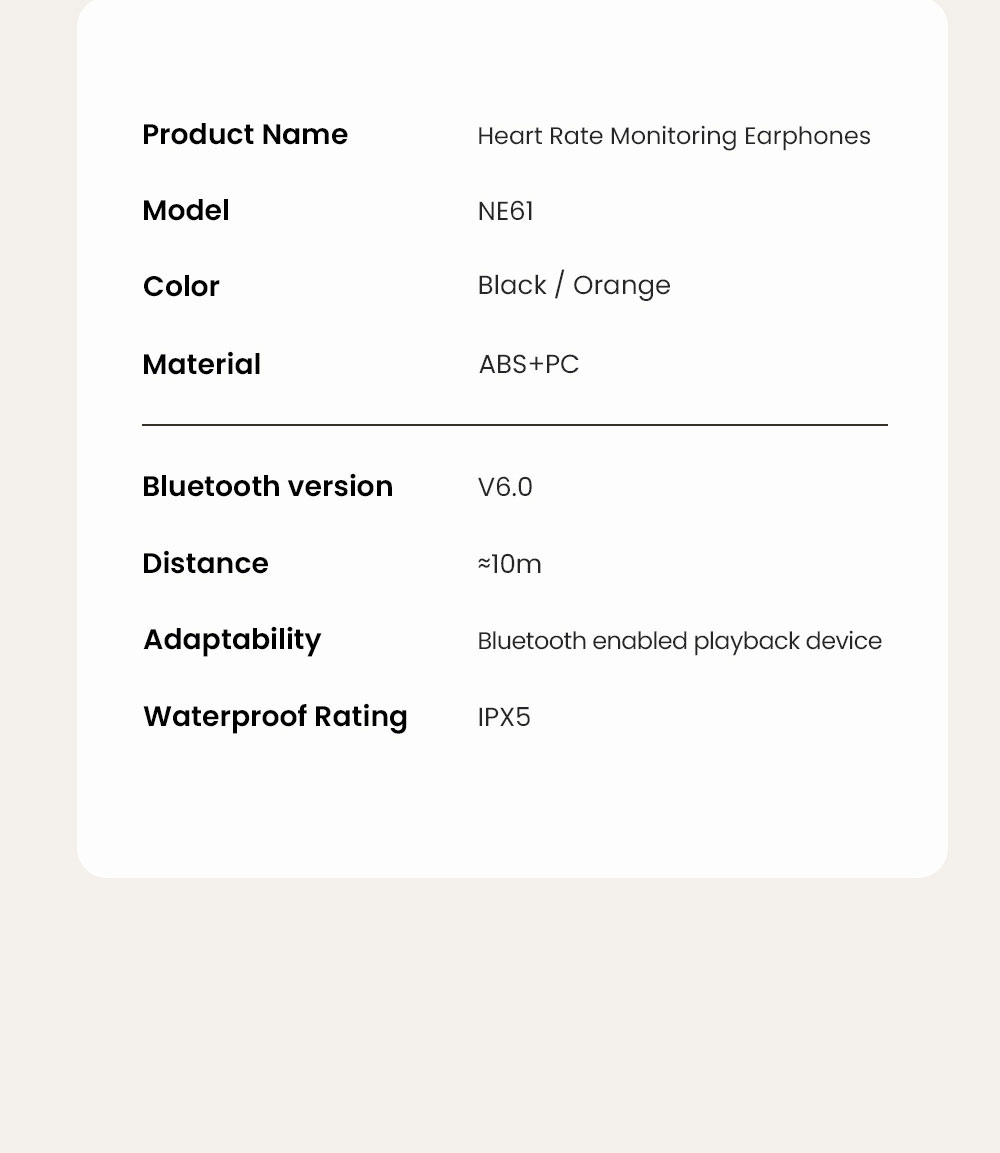
Task: Select the IPX5 waterproof rating value
Action: (x=504, y=718)
